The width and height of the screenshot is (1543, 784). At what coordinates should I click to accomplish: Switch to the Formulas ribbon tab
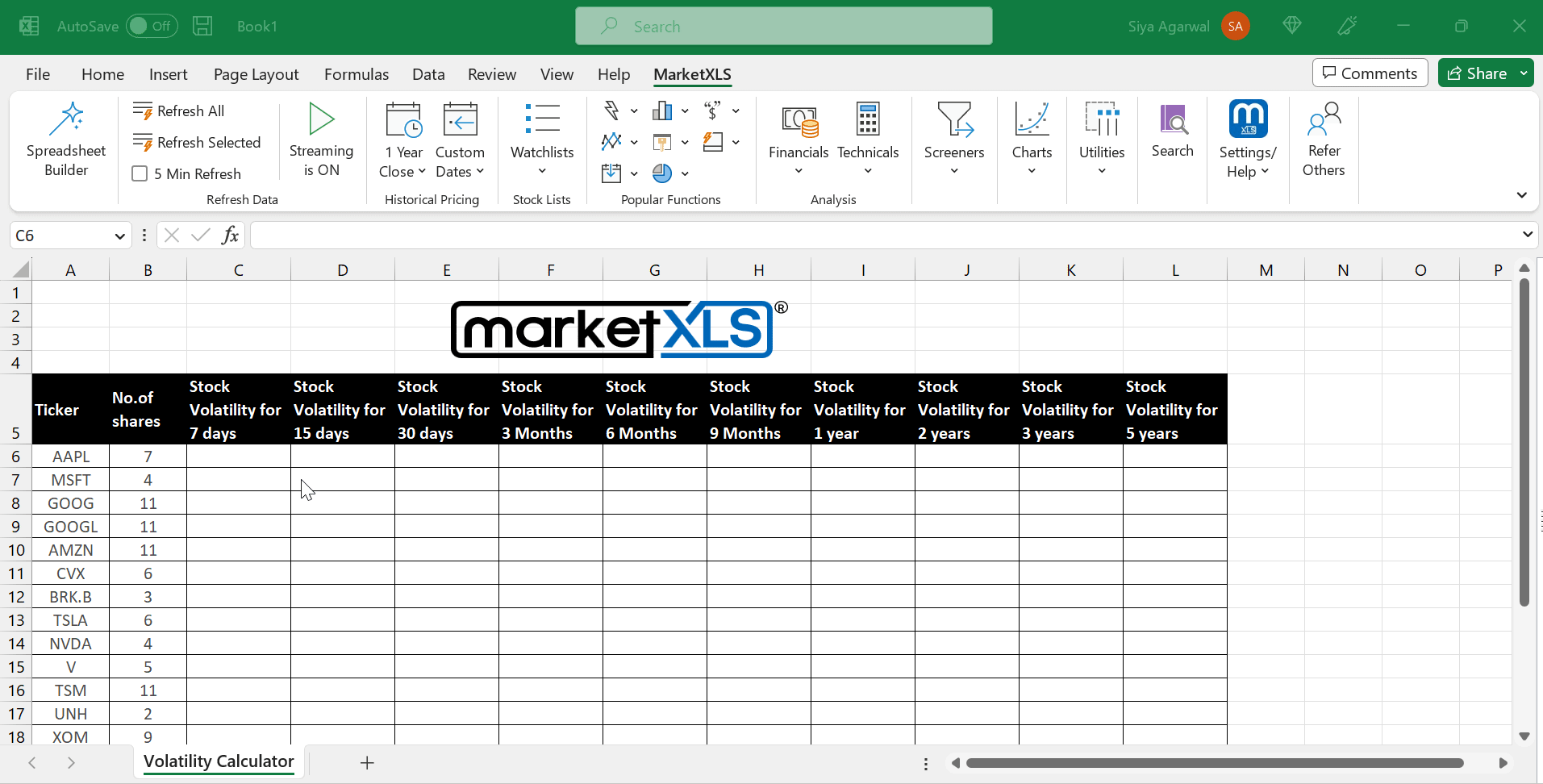[356, 74]
